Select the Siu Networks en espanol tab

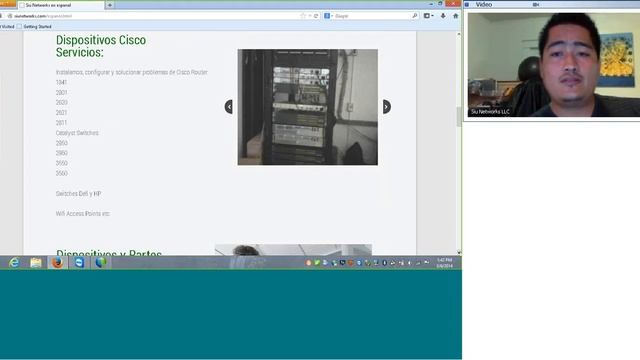(x=61, y=5)
